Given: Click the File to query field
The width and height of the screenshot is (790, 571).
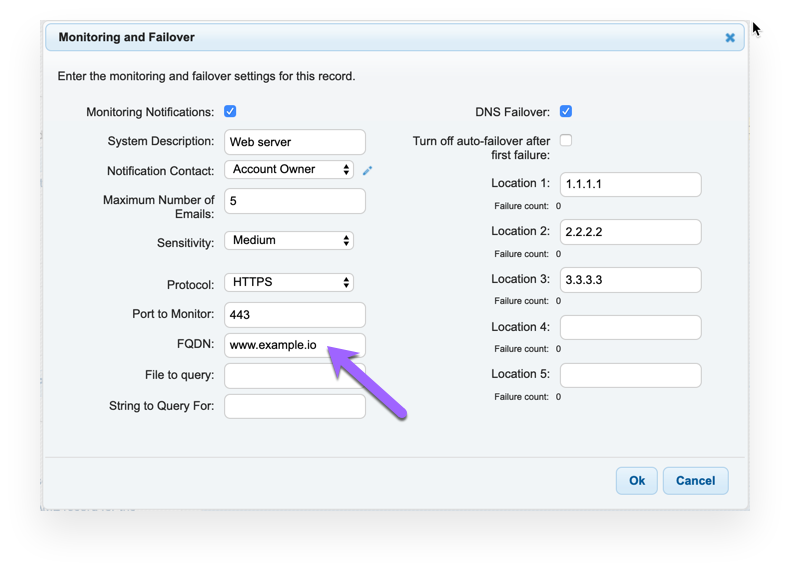Looking at the screenshot, I should pos(295,376).
